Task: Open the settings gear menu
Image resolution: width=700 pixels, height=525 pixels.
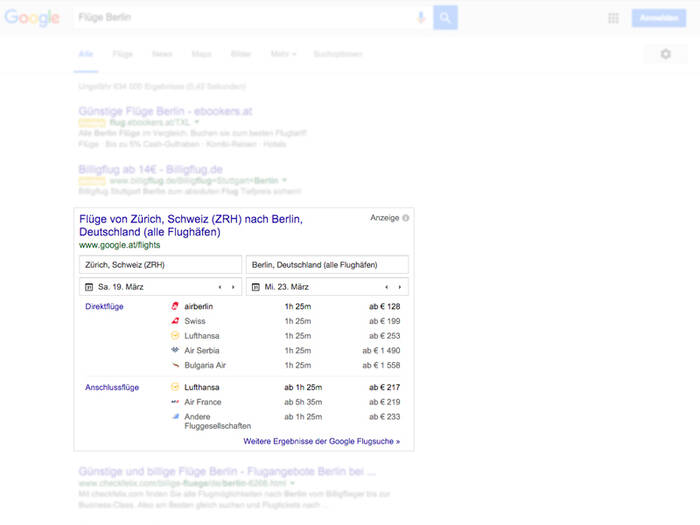Action: coord(666,54)
